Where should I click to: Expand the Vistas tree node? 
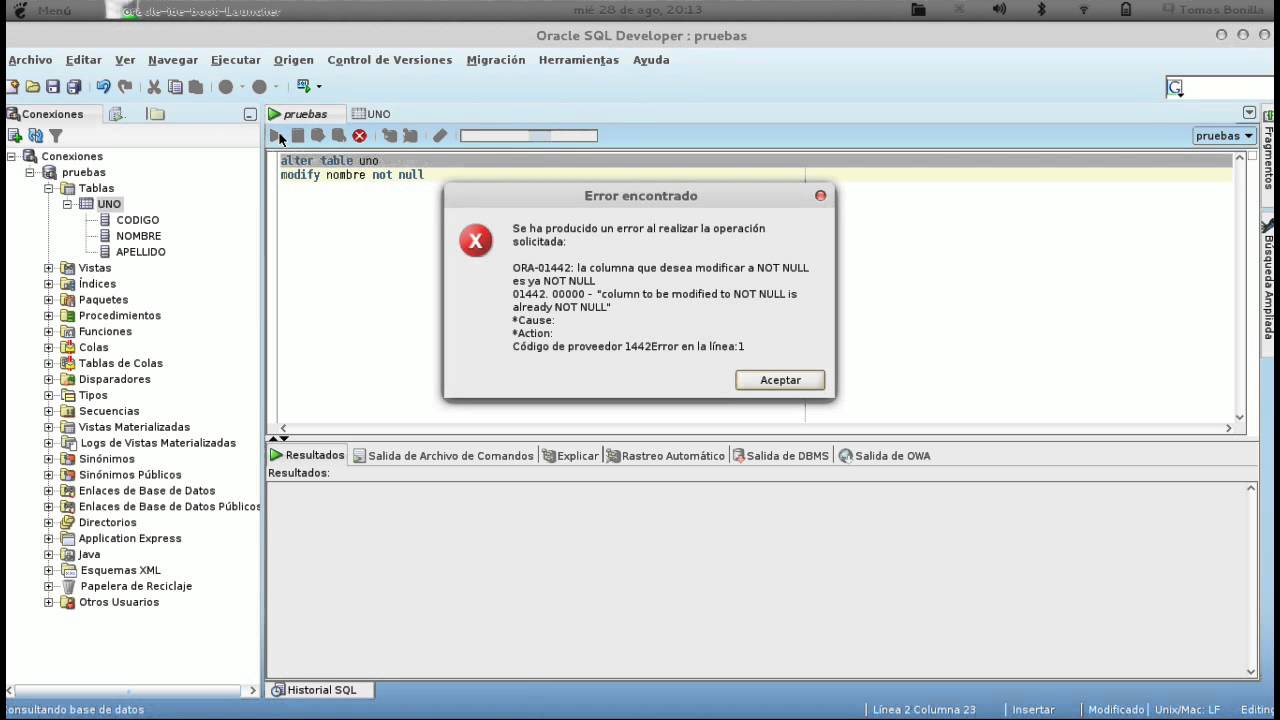click(x=48, y=268)
